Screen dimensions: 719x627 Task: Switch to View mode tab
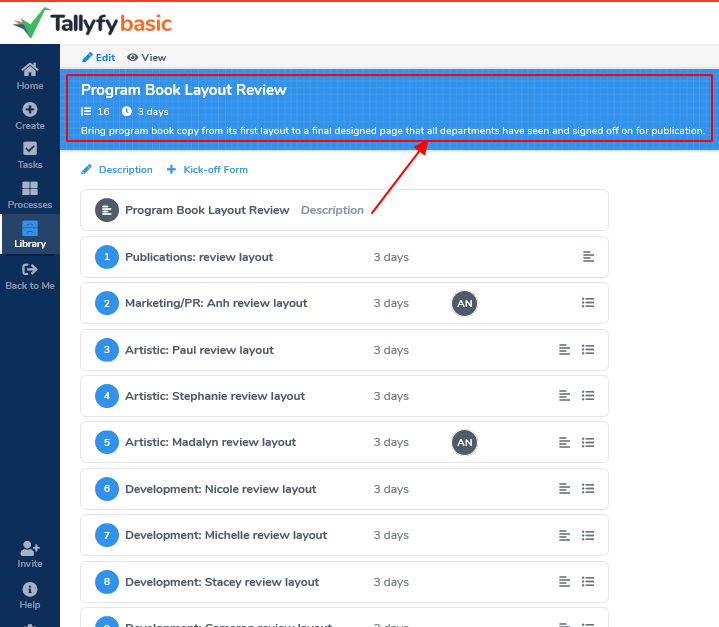point(147,57)
